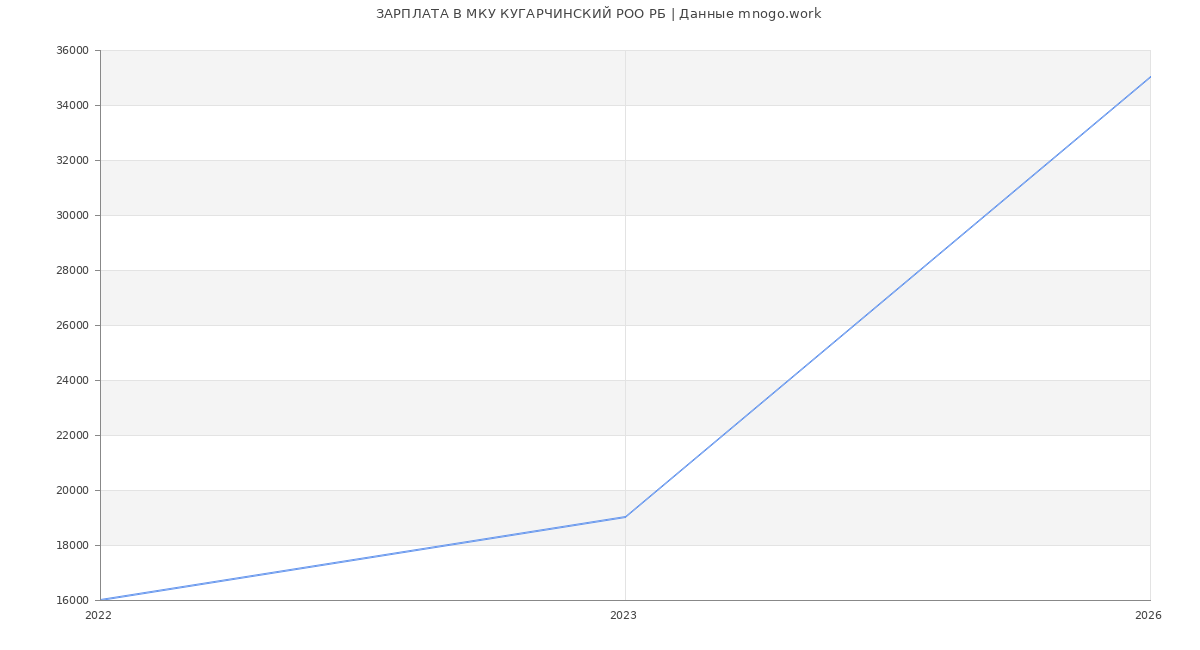
Task: Select the 32000 y-axis label
Action: 74,161
